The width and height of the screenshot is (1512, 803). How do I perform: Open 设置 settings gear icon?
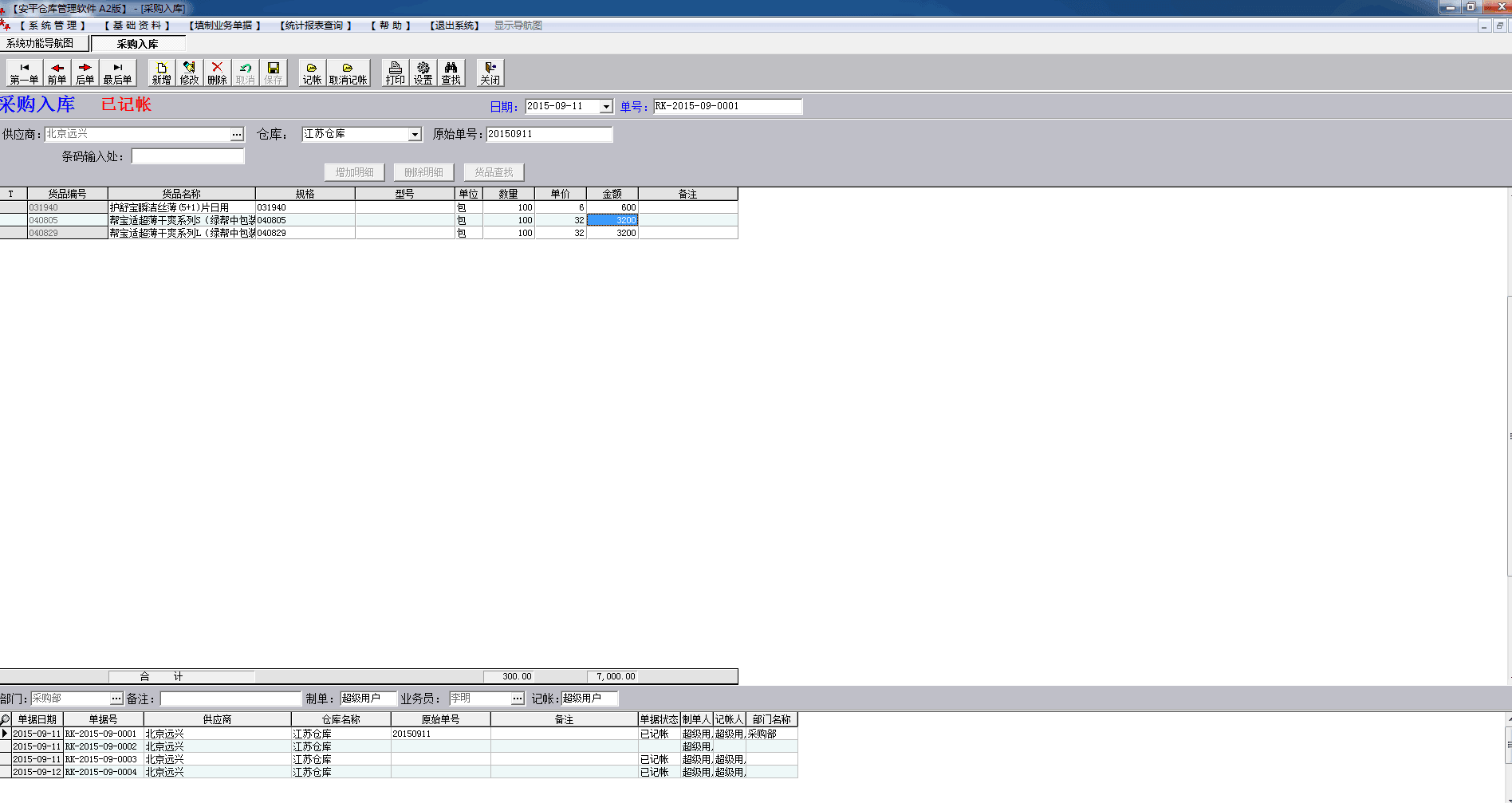(x=423, y=73)
